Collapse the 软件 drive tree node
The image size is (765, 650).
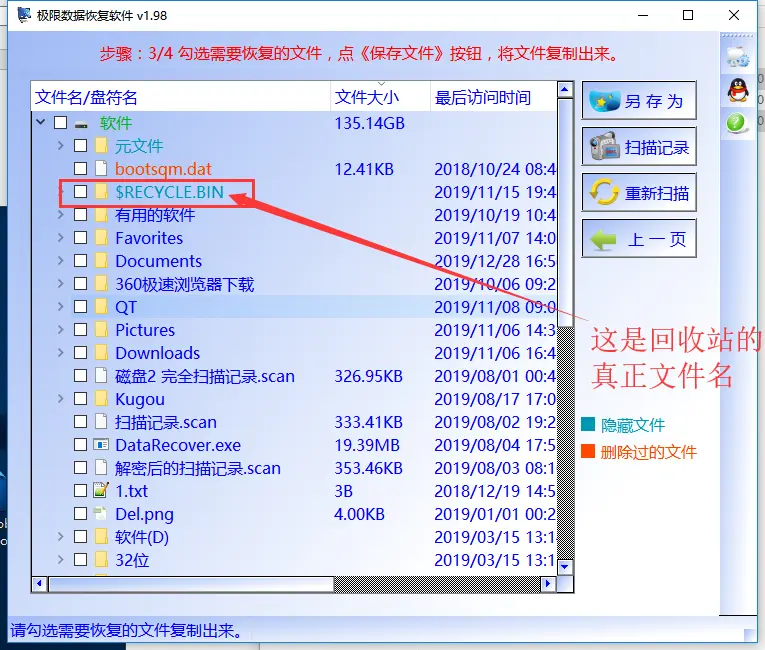41,122
